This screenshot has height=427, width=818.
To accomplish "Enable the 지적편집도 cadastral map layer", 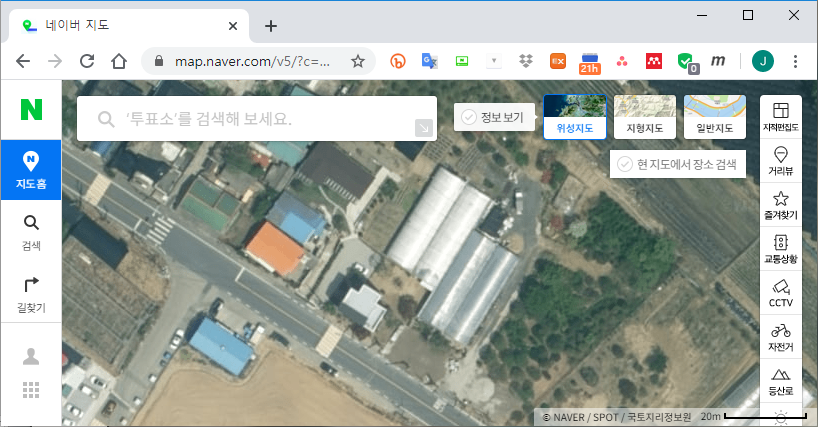I will 781,117.
